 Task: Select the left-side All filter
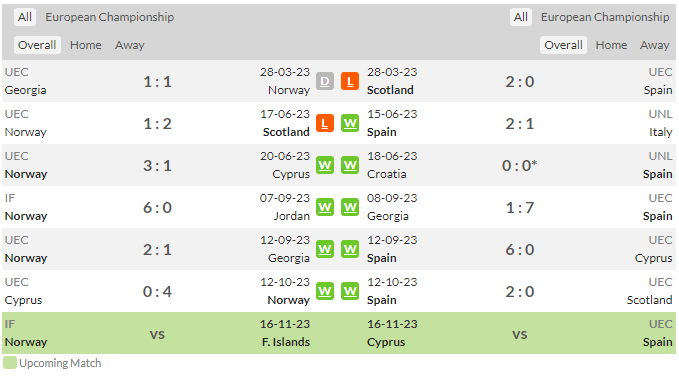click(x=25, y=17)
